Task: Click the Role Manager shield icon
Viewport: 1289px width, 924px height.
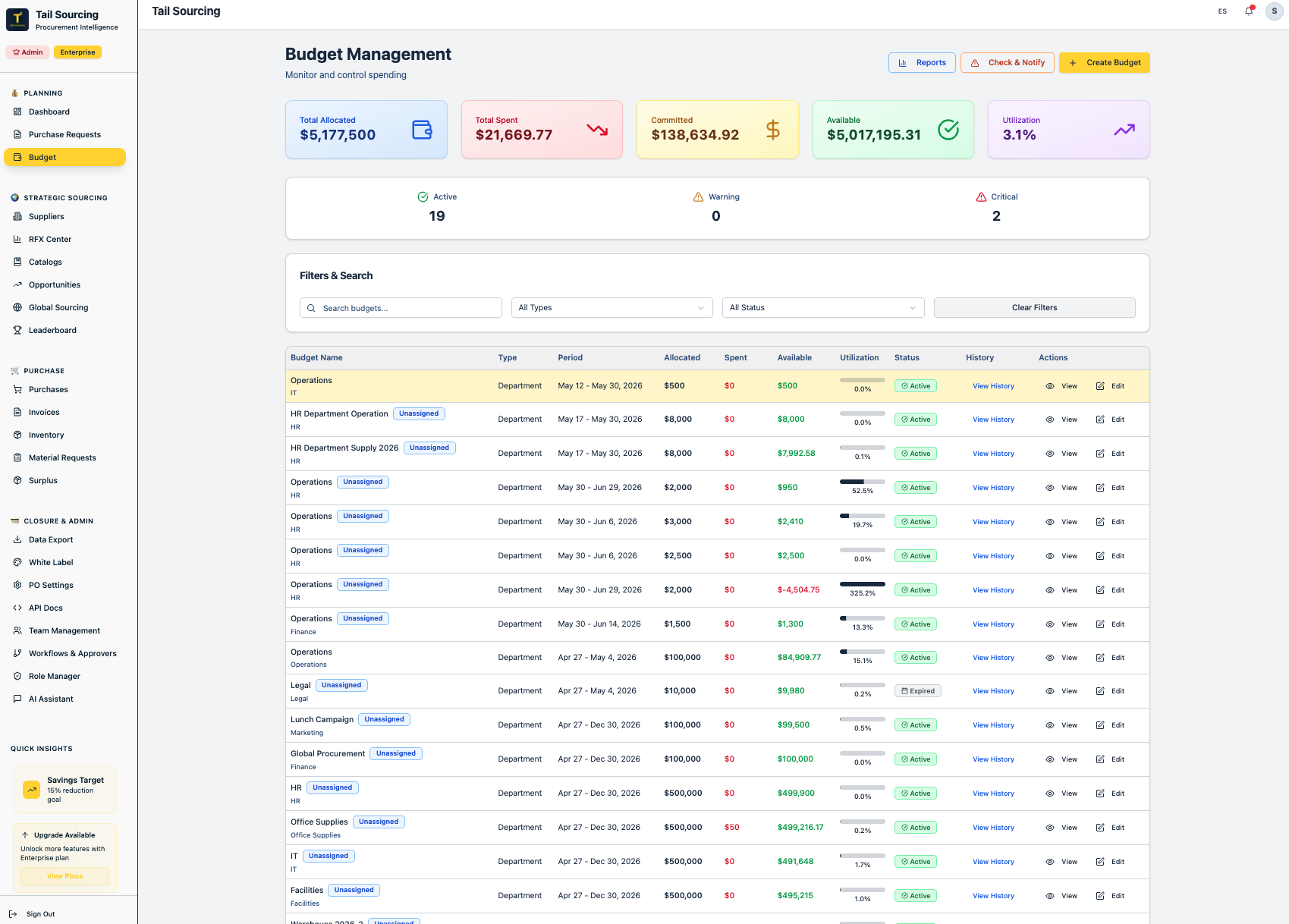Action: [17, 676]
